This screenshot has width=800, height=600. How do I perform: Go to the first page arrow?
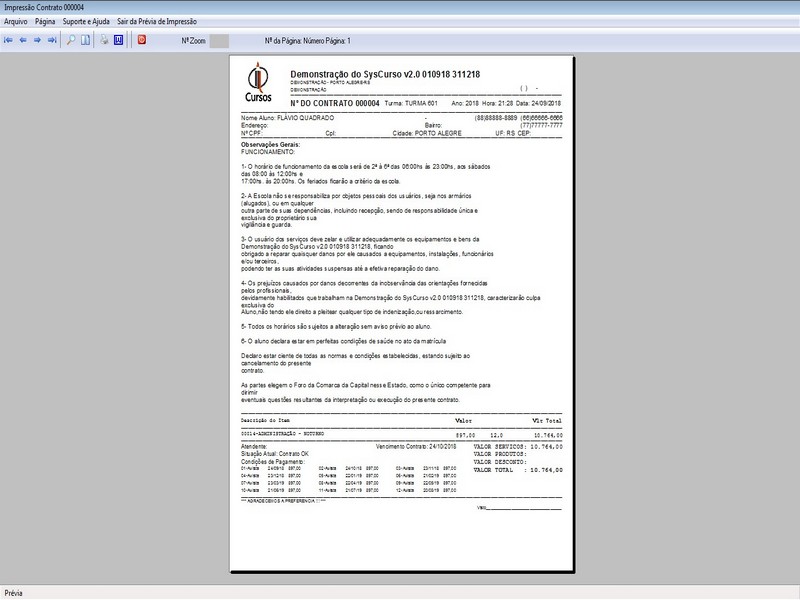pos(9,41)
